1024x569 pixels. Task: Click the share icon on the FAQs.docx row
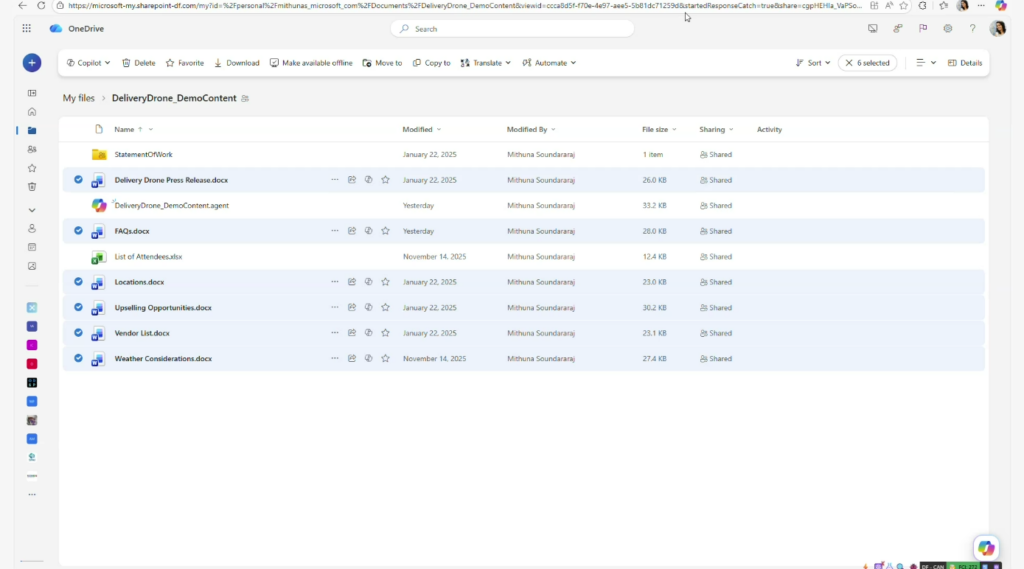(x=352, y=231)
